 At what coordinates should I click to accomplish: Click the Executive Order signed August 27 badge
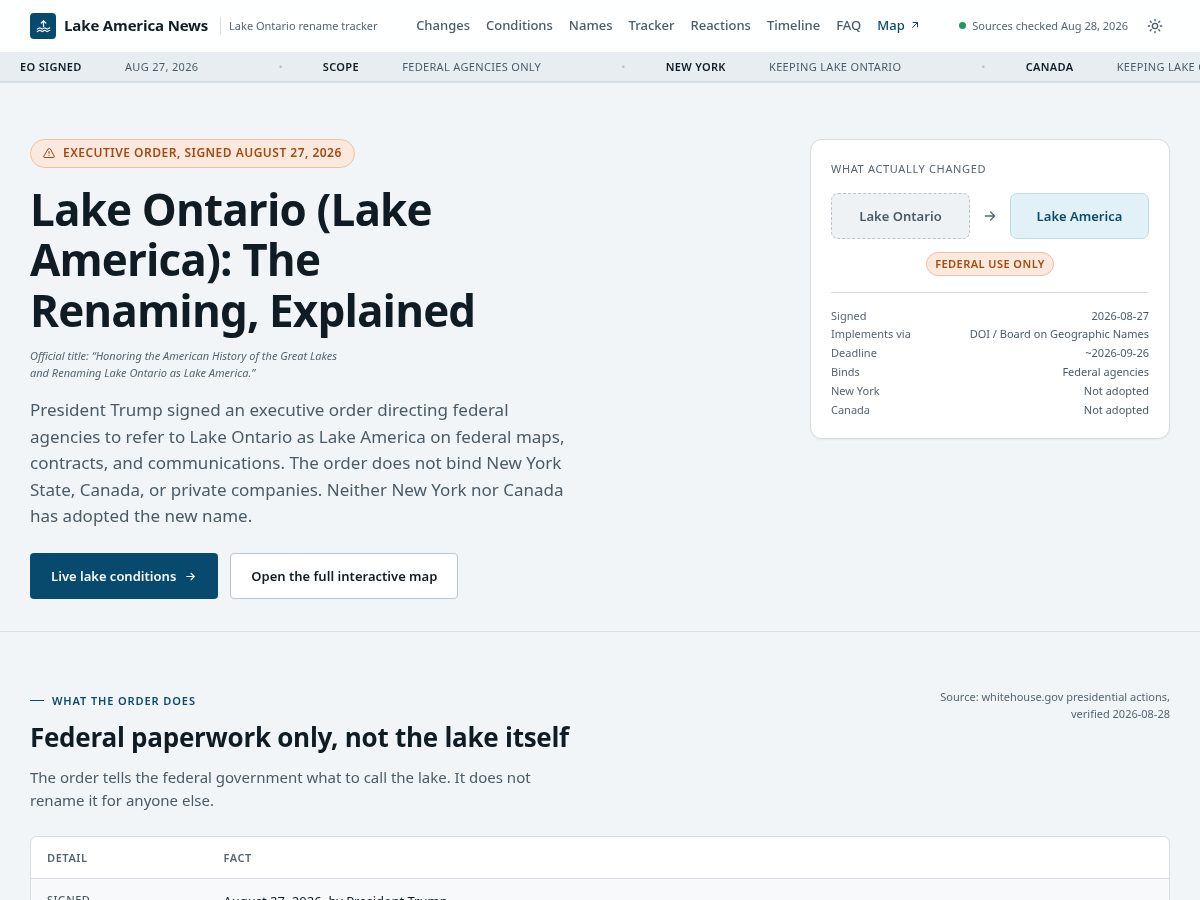tap(192, 153)
